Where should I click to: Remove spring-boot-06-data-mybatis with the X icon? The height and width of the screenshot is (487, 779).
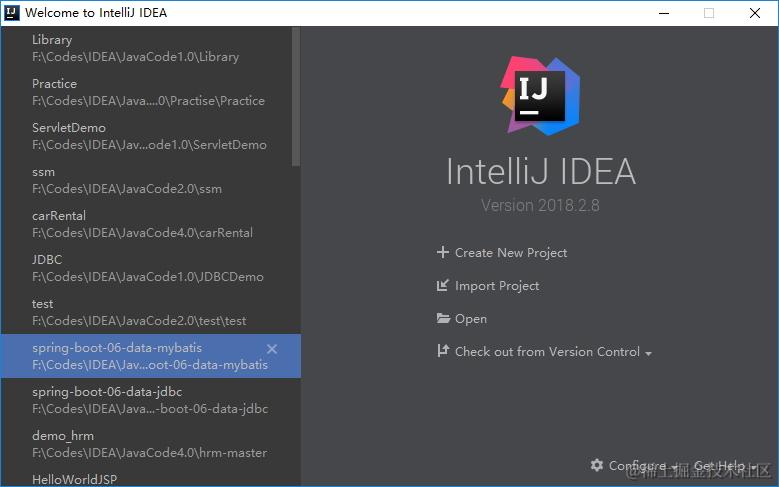[272, 349]
